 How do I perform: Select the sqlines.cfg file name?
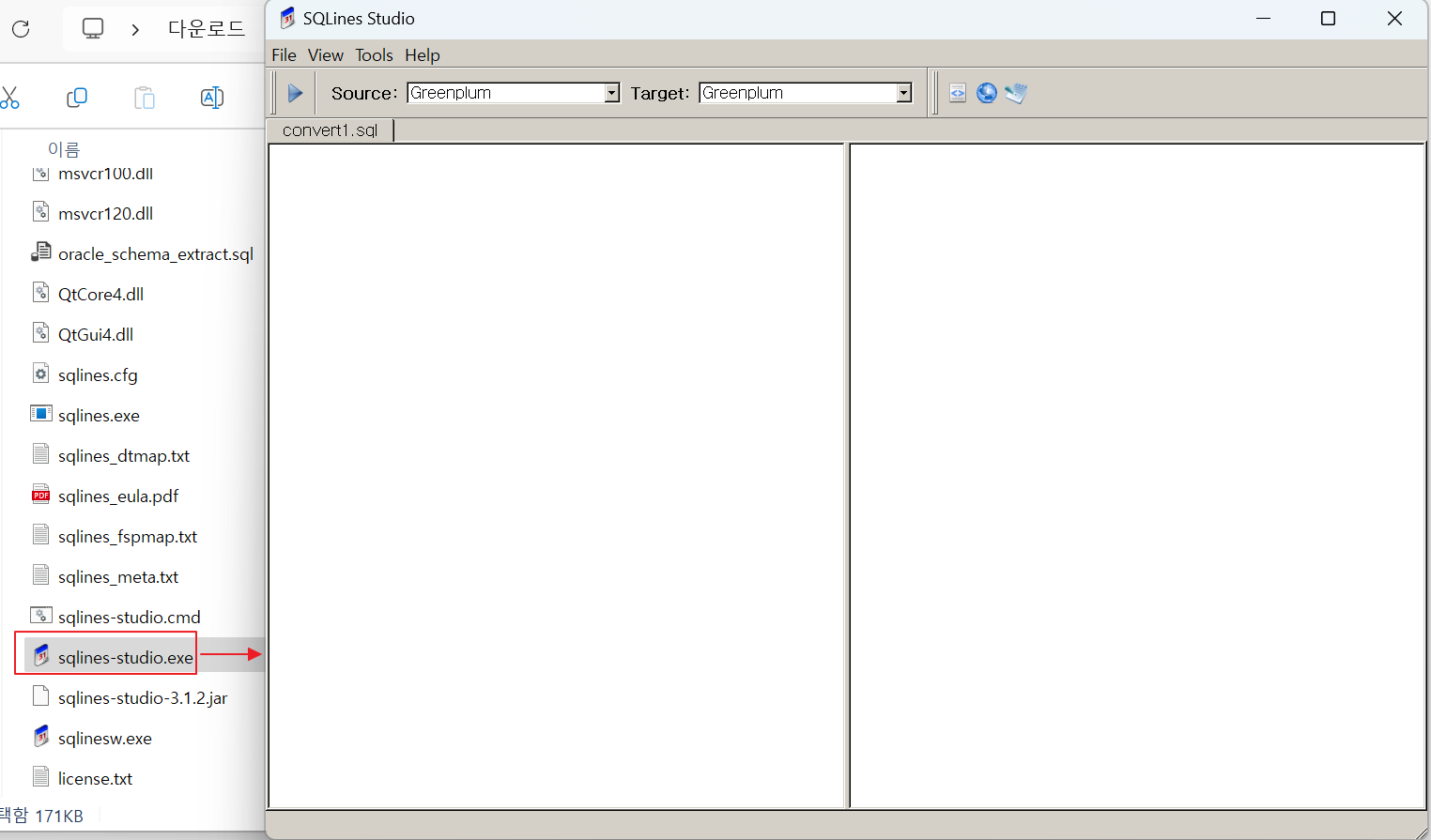[x=98, y=375]
